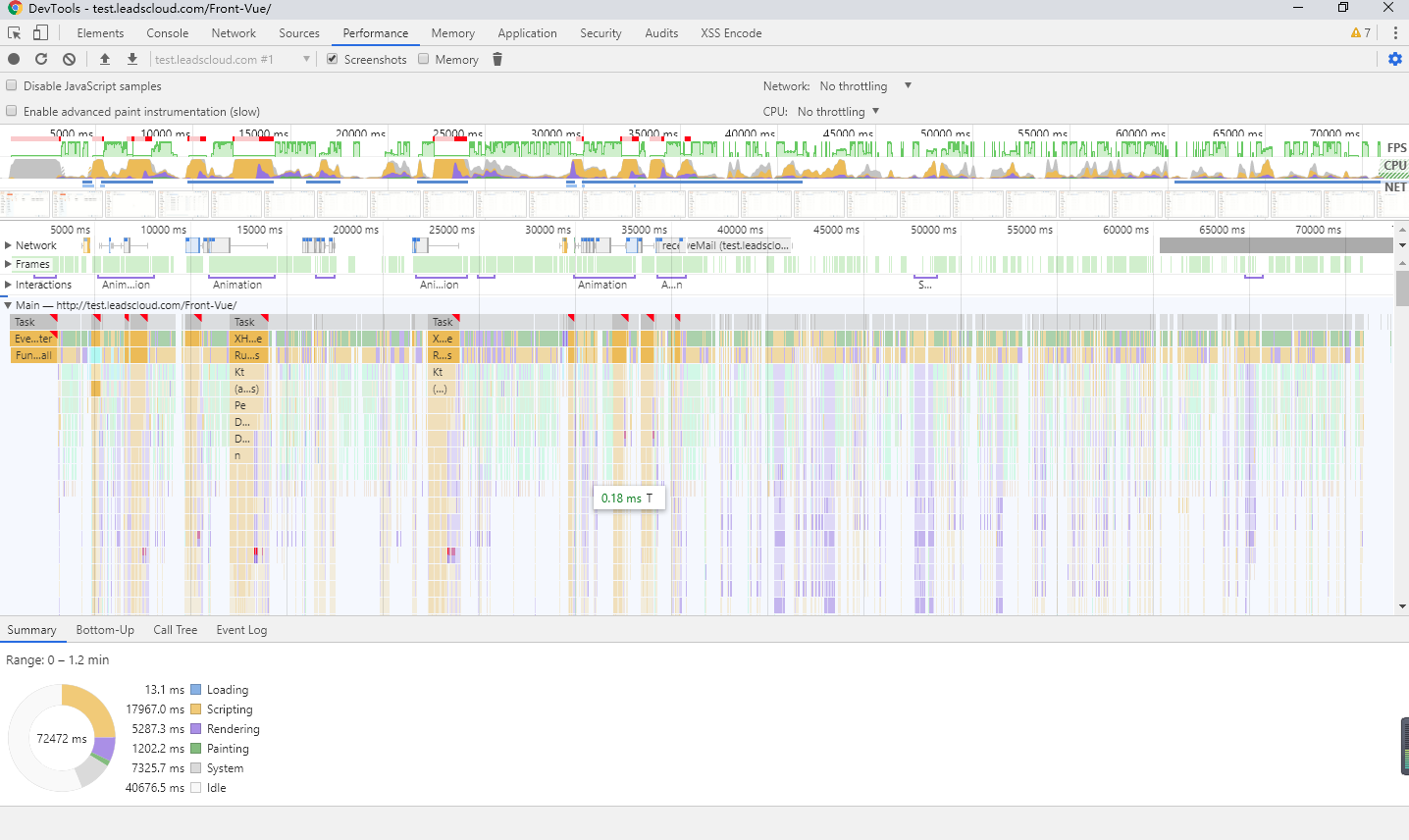Click the purple Rendering legend swatch

(x=196, y=729)
